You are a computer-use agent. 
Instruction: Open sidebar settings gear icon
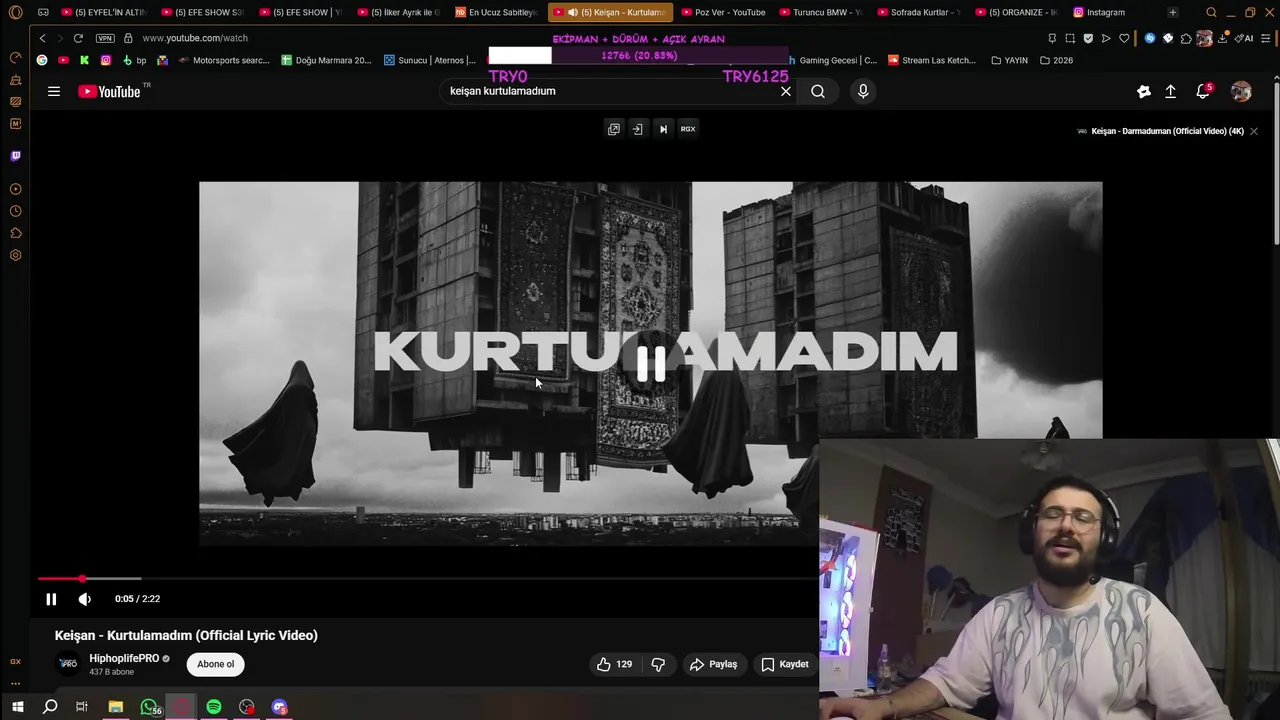(x=15, y=255)
